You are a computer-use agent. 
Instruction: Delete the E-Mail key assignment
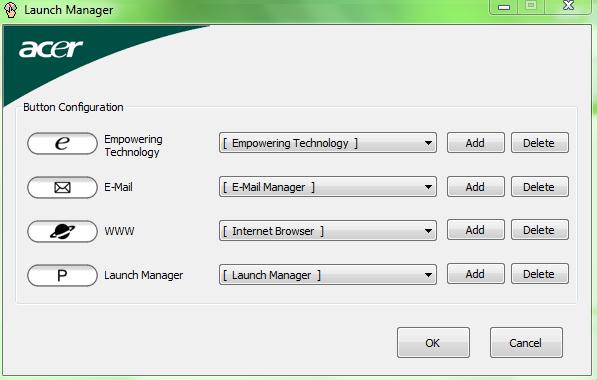[540, 187]
